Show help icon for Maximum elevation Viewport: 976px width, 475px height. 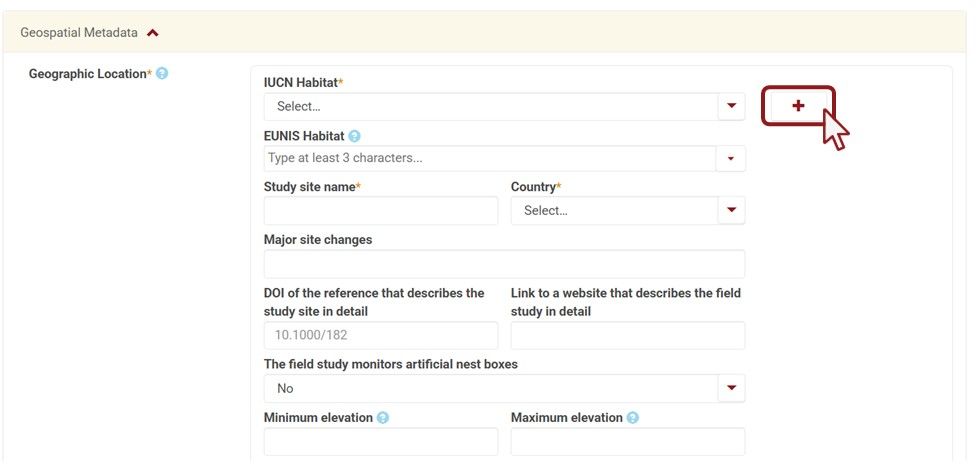[x=633, y=418]
